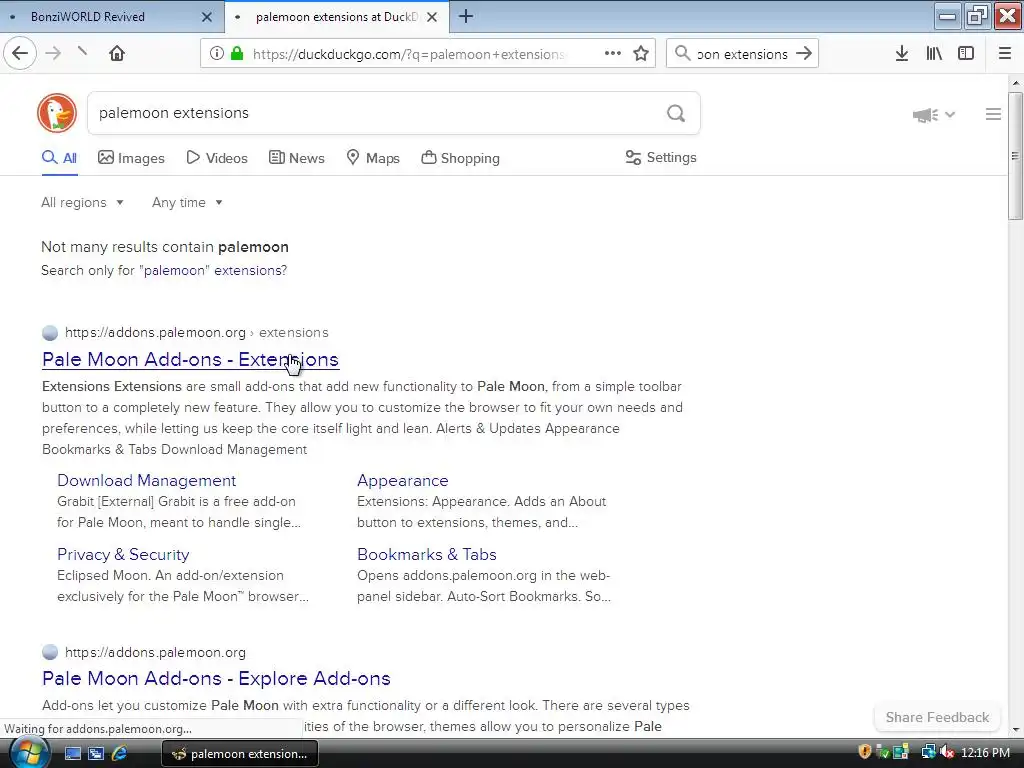Close the palemoon extensions tab
1024x768 pixels.
tap(432, 17)
